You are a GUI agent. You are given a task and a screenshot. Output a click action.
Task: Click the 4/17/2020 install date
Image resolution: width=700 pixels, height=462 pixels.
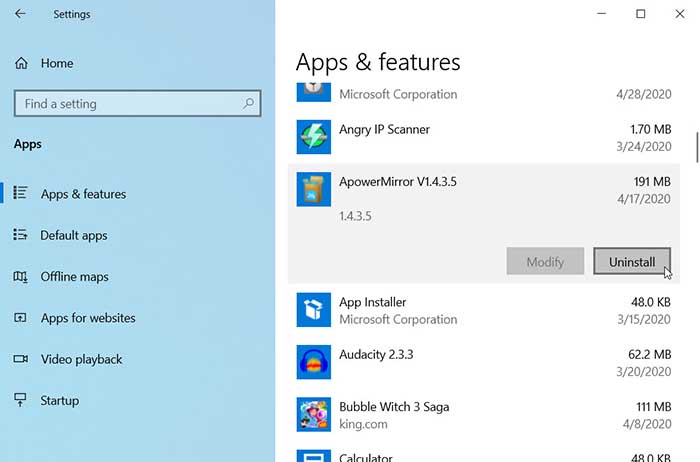(644, 199)
